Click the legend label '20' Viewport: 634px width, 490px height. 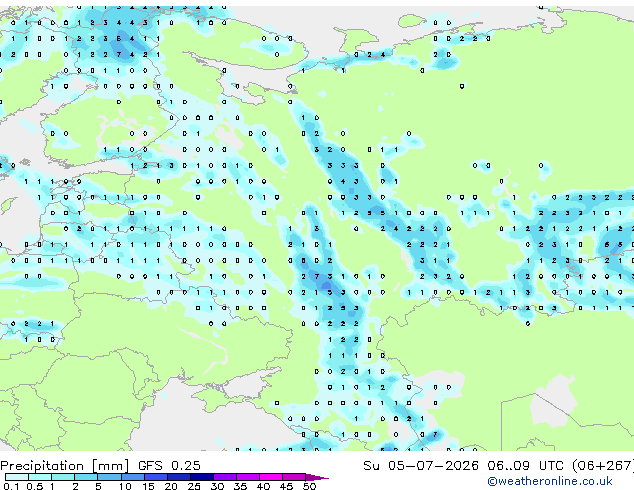pos(171,486)
